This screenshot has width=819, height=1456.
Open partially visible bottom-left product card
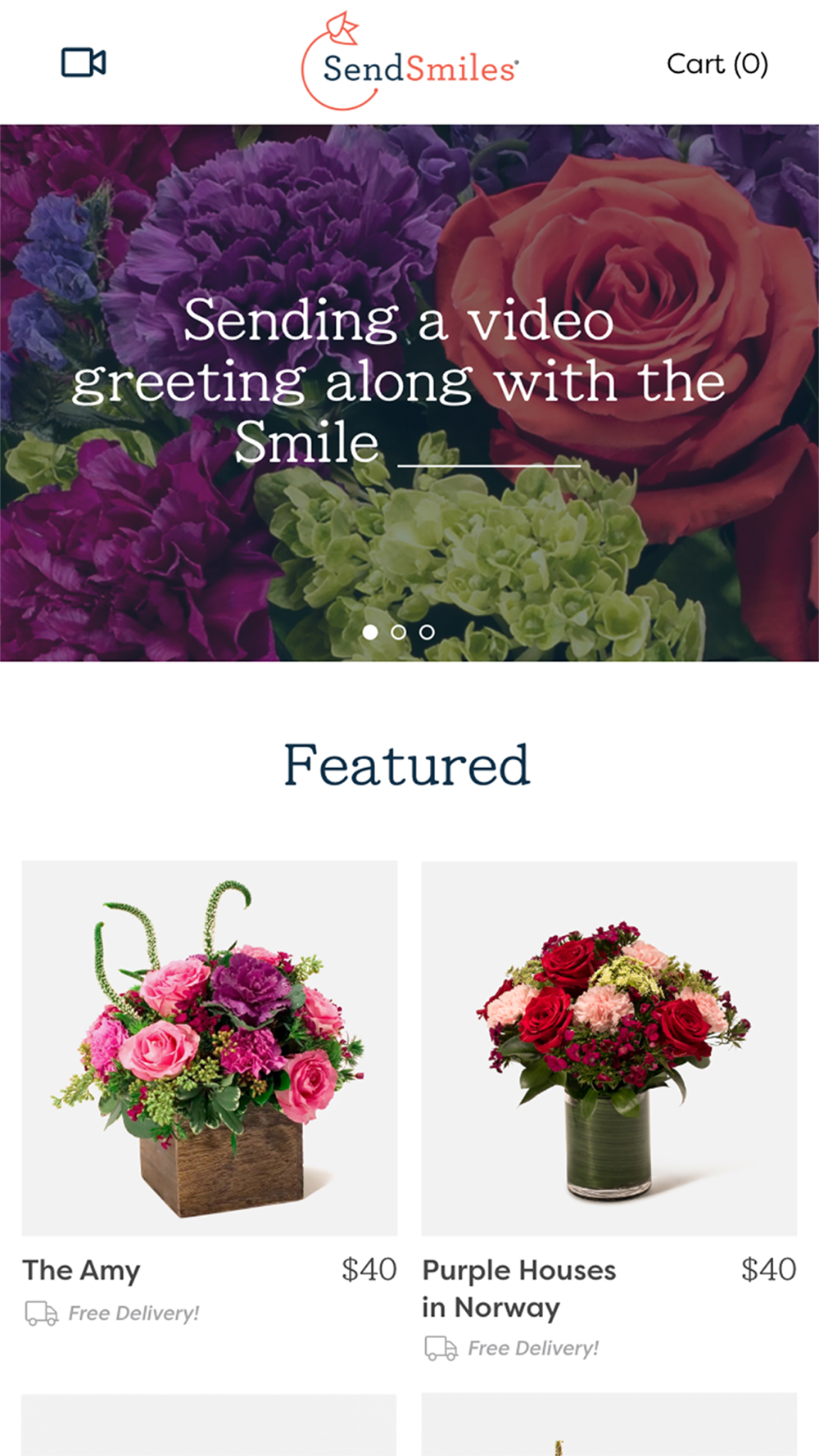tap(210, 1425)
